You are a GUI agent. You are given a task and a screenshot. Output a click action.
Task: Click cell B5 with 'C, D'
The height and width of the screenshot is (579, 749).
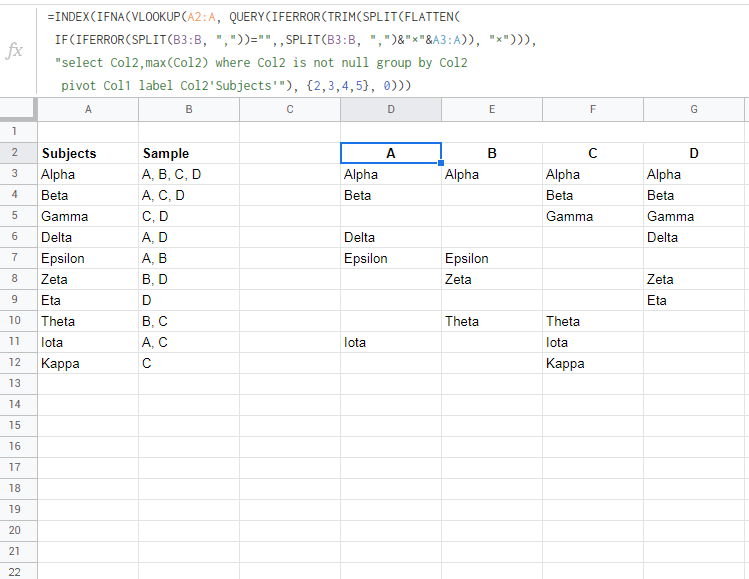[x=189, y=216]
